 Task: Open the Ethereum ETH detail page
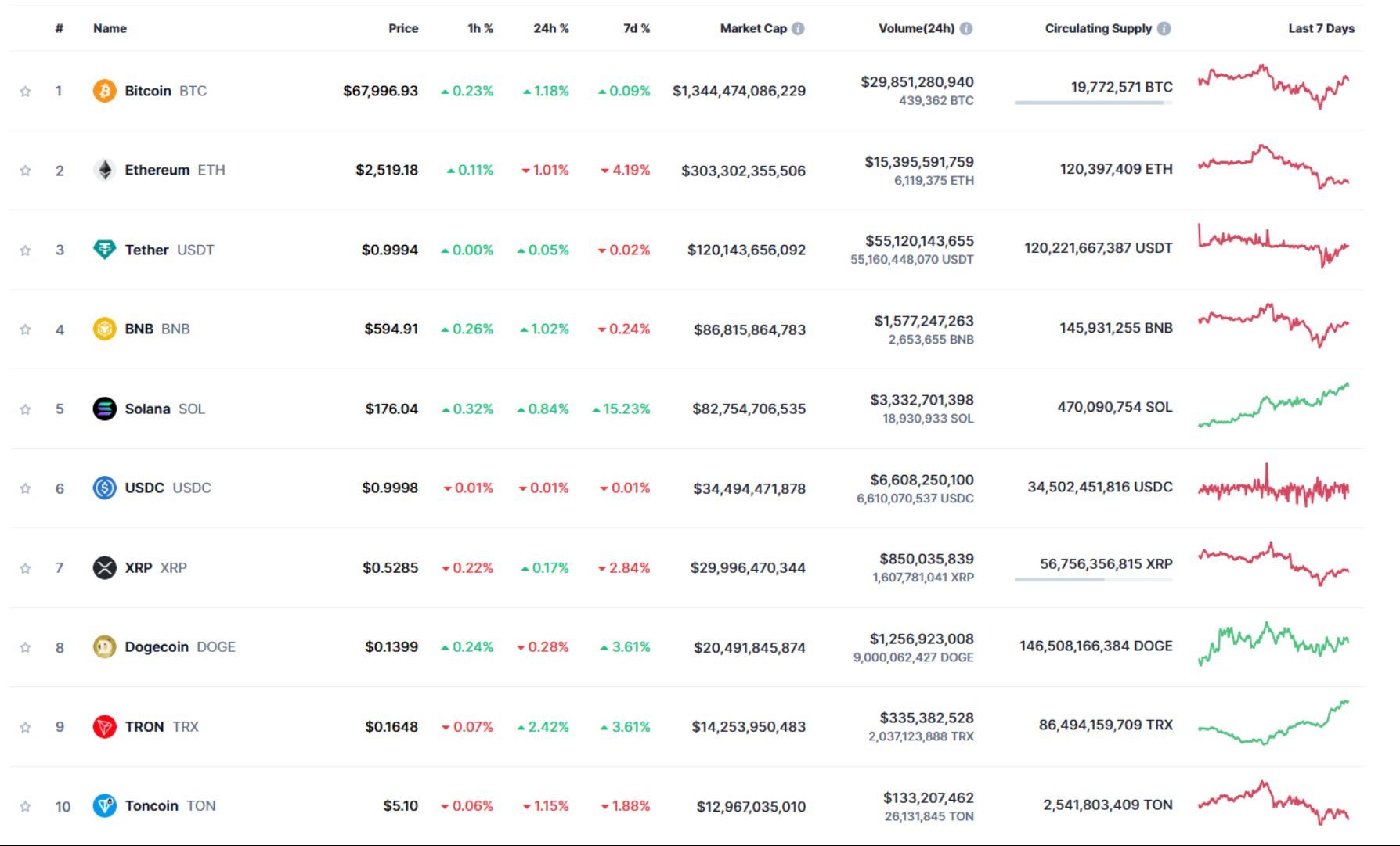pos(157,169)
